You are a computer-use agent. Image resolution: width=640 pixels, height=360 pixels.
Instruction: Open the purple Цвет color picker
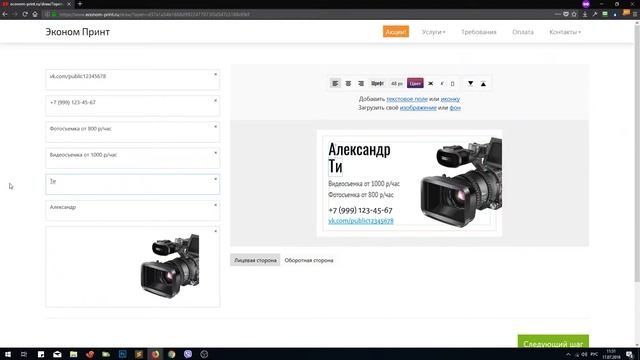[415, 83]
